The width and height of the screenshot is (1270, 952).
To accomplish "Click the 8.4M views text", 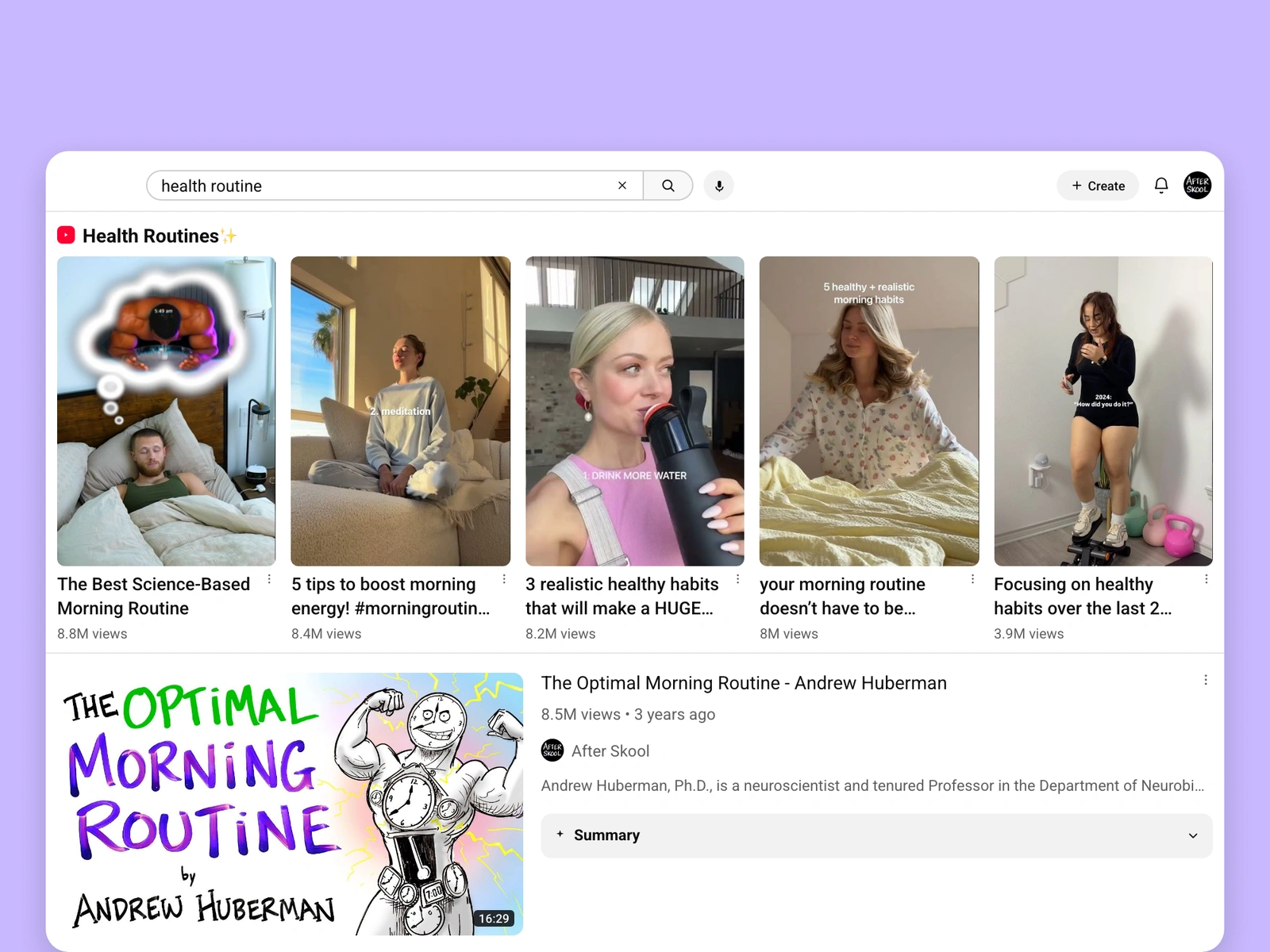I will point(326,634).
